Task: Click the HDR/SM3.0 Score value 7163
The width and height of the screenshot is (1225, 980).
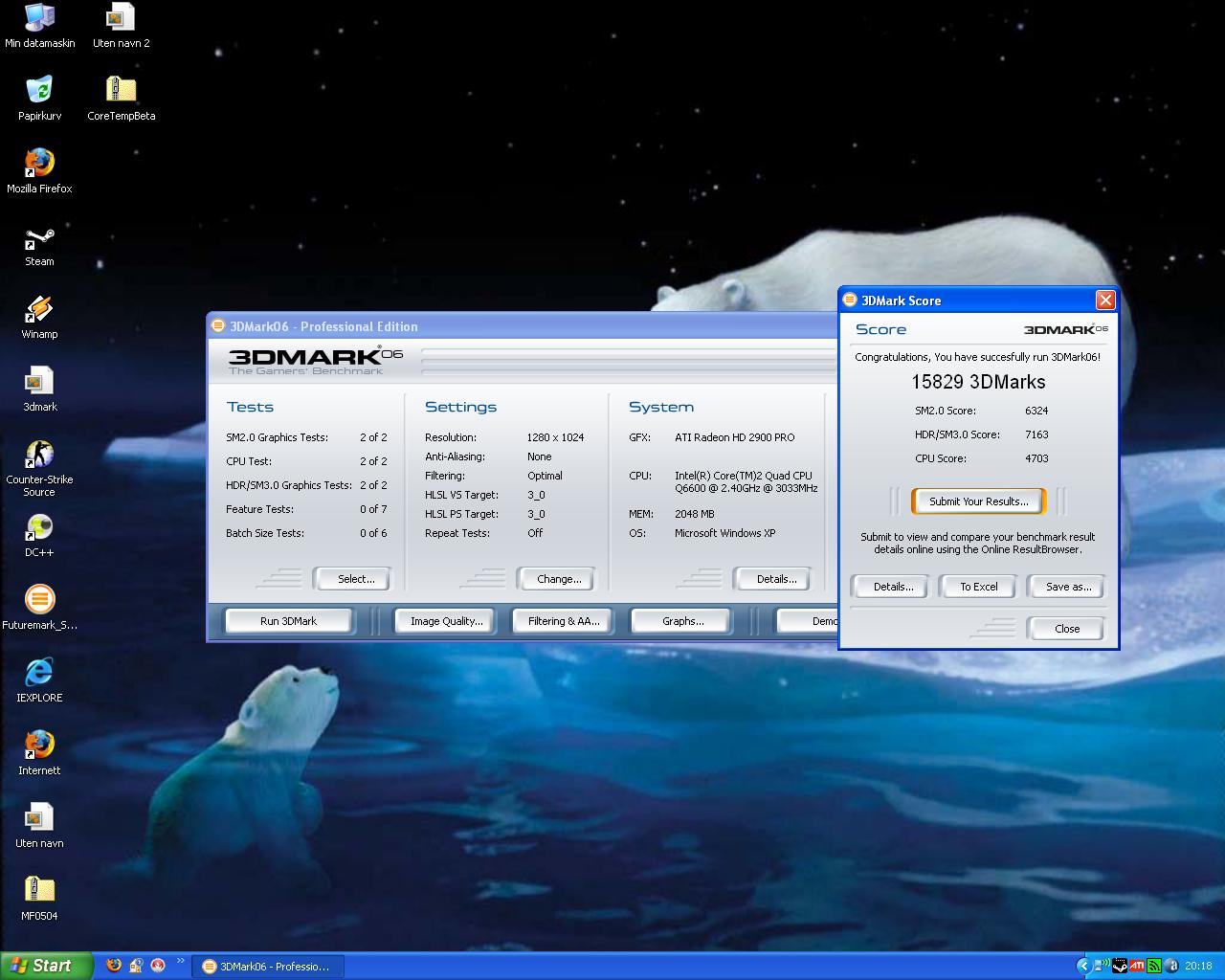Action: point(1036,434)
